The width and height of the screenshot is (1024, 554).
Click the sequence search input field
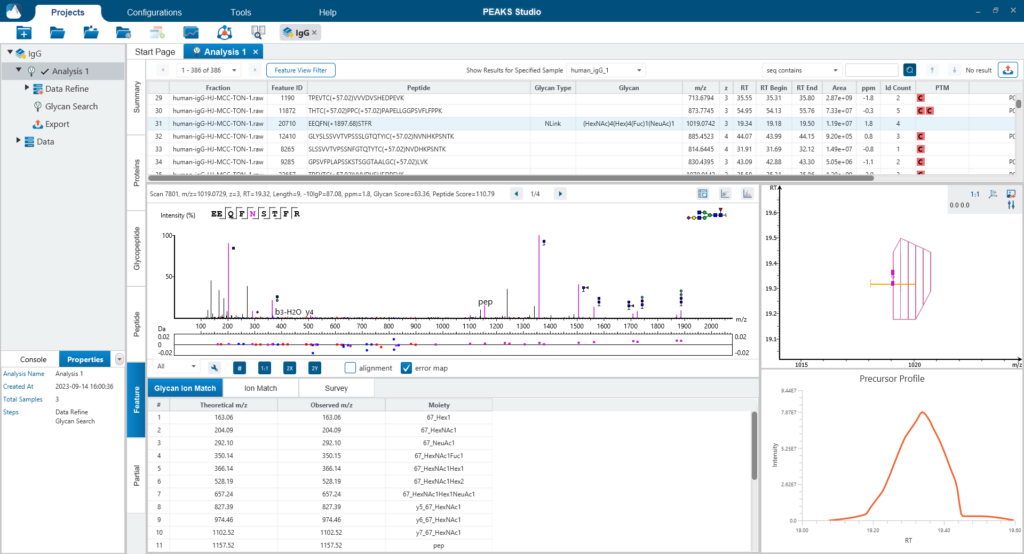pyautogui.click(x=870, y=70)
